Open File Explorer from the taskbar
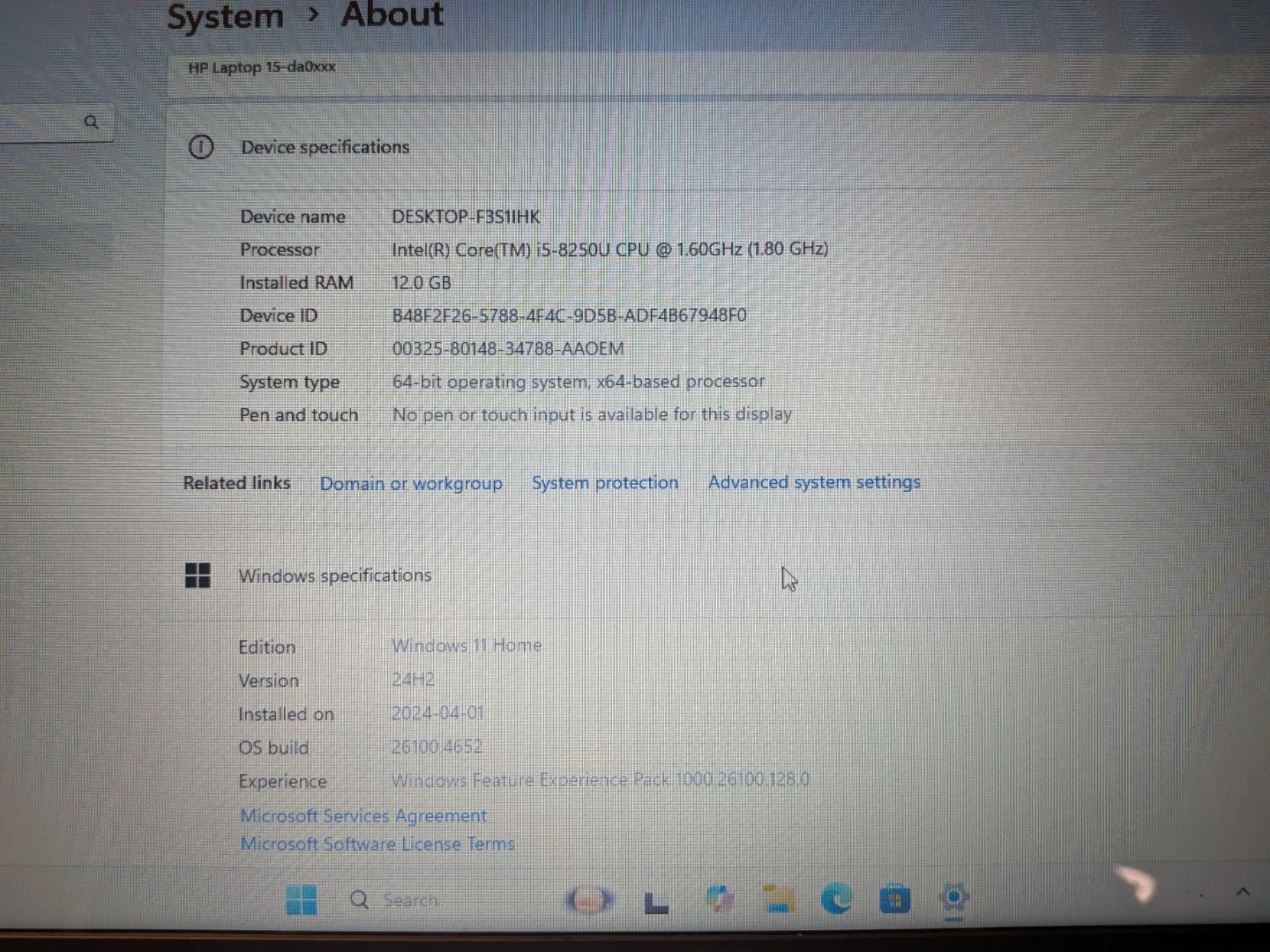The width and height of the screenshot is (1270, 952). (x=778, y=899)
